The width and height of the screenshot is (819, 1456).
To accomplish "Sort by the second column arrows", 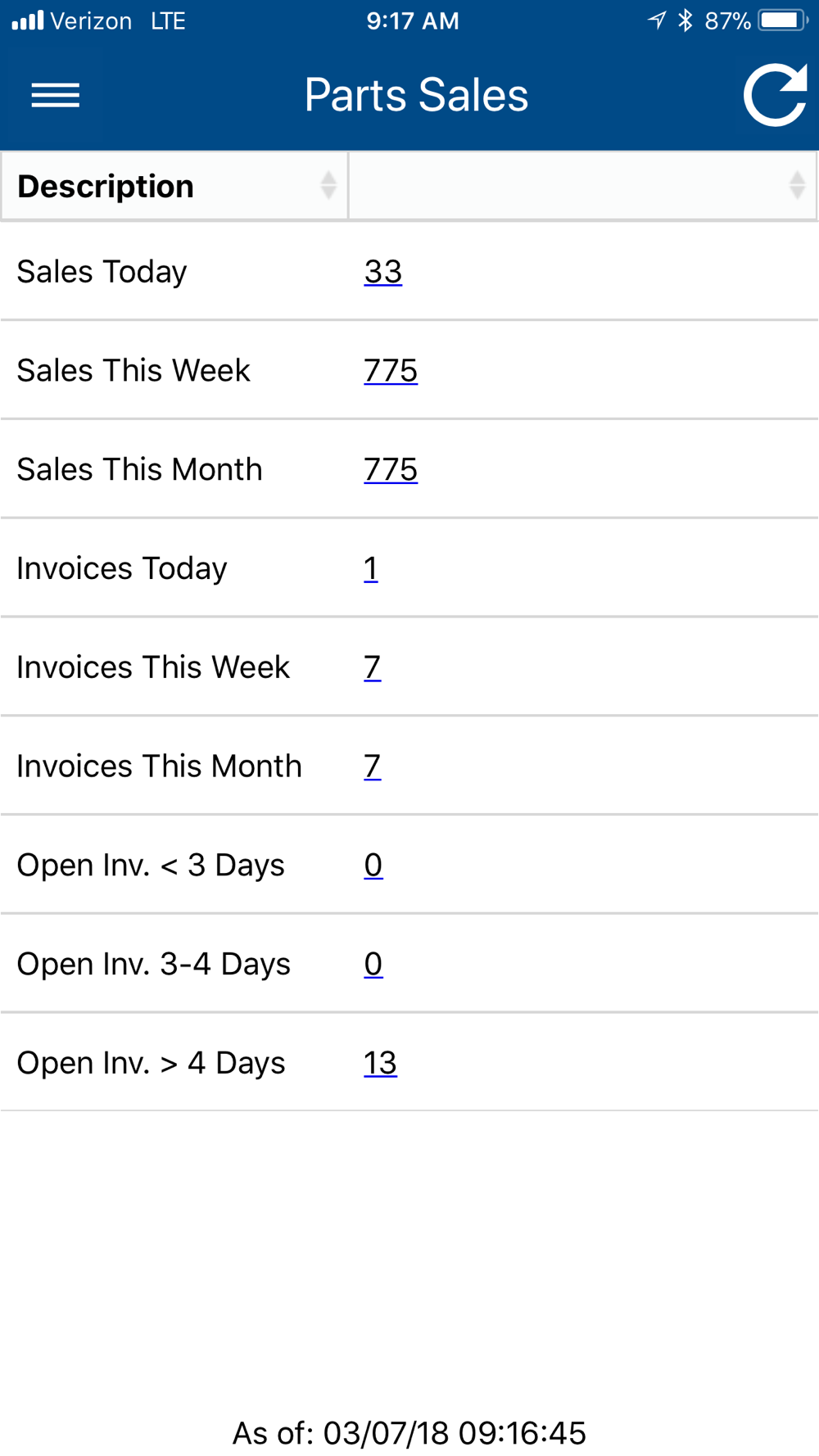I will [796, 186].
